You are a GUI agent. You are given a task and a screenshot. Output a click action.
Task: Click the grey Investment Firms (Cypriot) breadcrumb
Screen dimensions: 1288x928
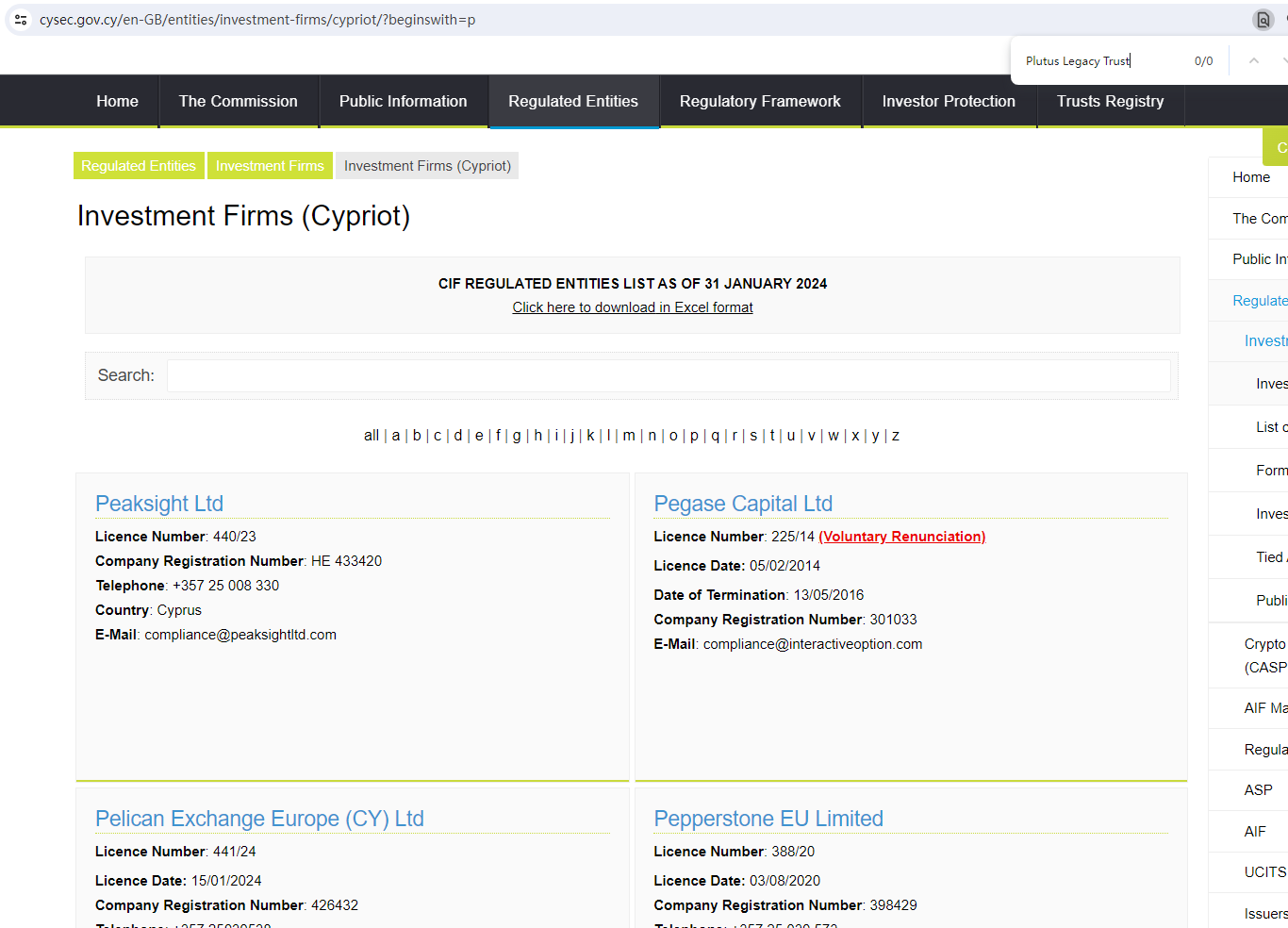(427, 166)
